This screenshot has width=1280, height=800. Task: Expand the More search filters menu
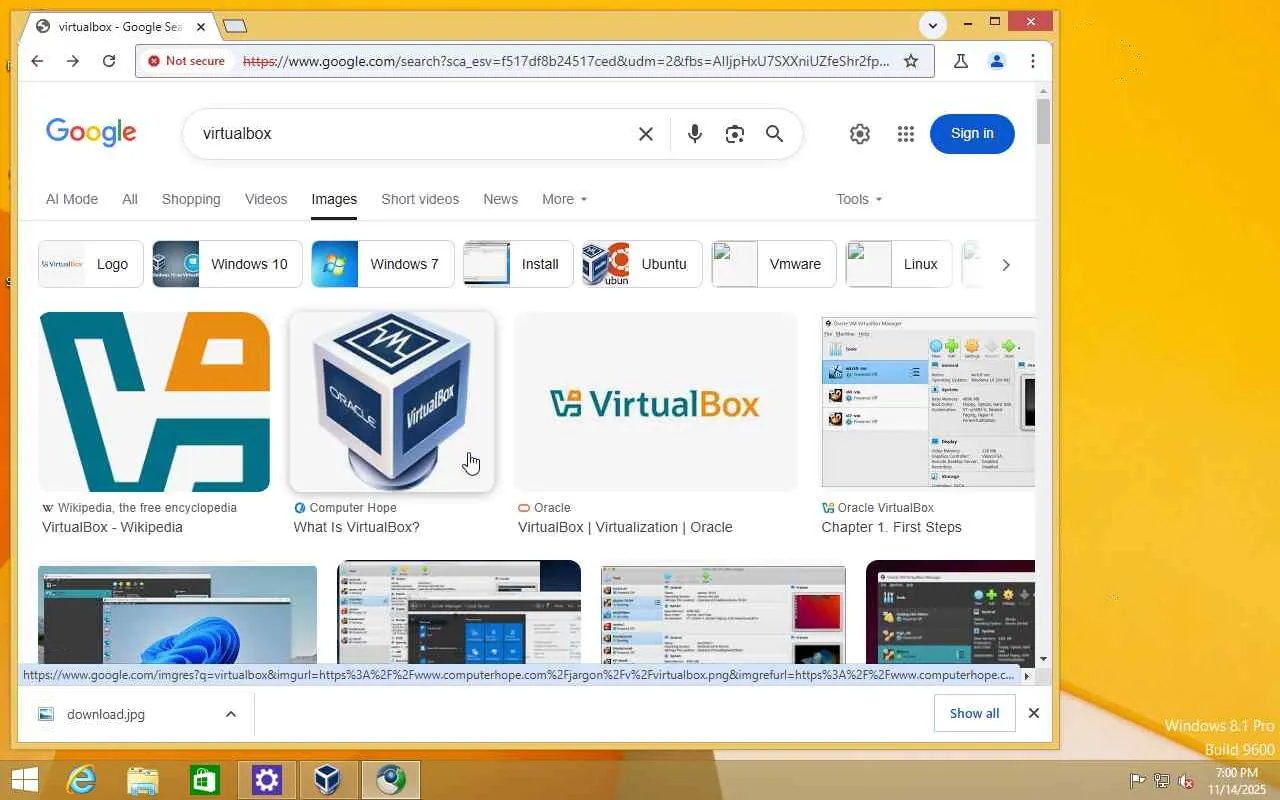[x=565, y=199]
